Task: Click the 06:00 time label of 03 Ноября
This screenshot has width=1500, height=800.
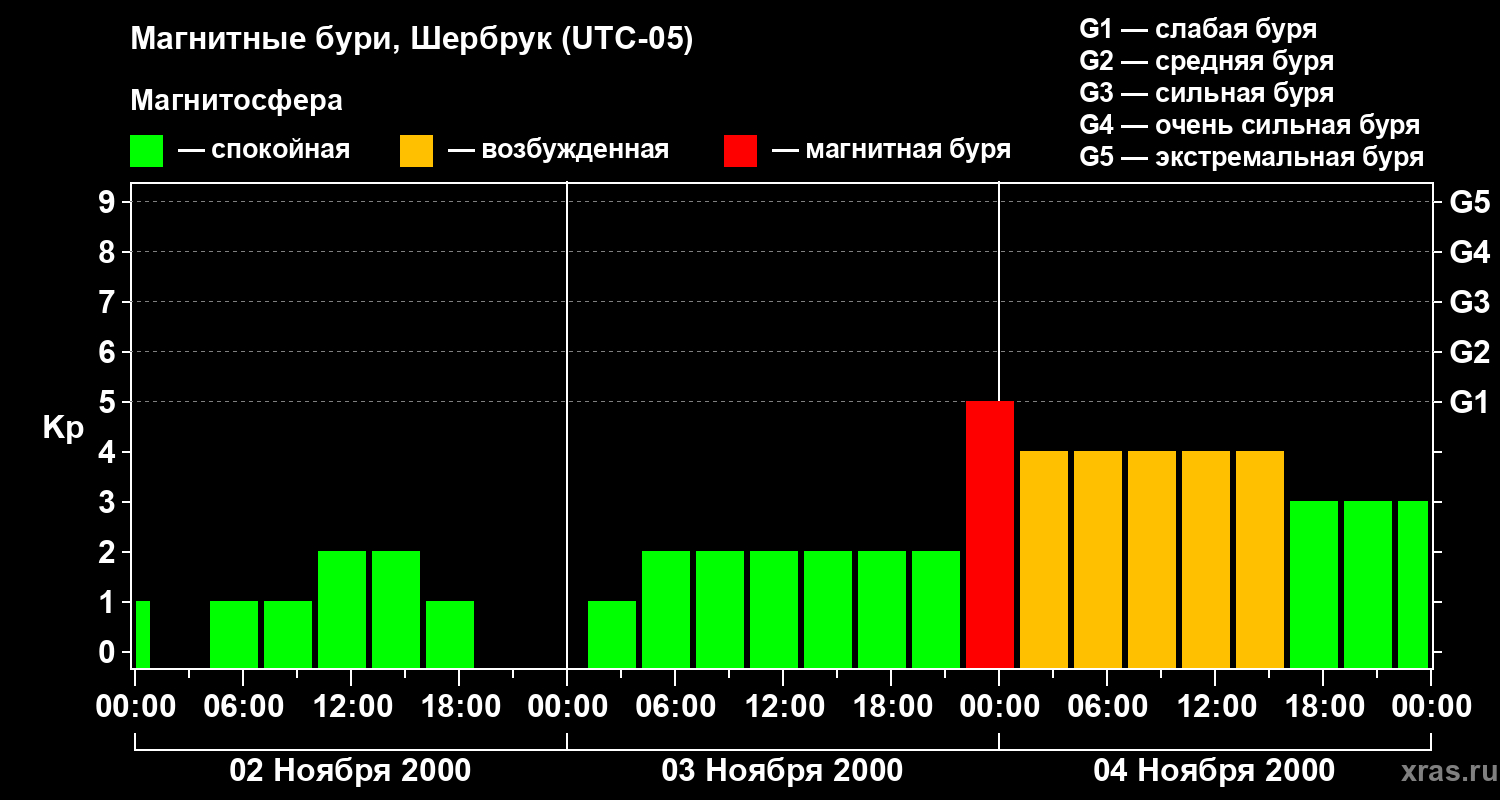Action: 674,707
